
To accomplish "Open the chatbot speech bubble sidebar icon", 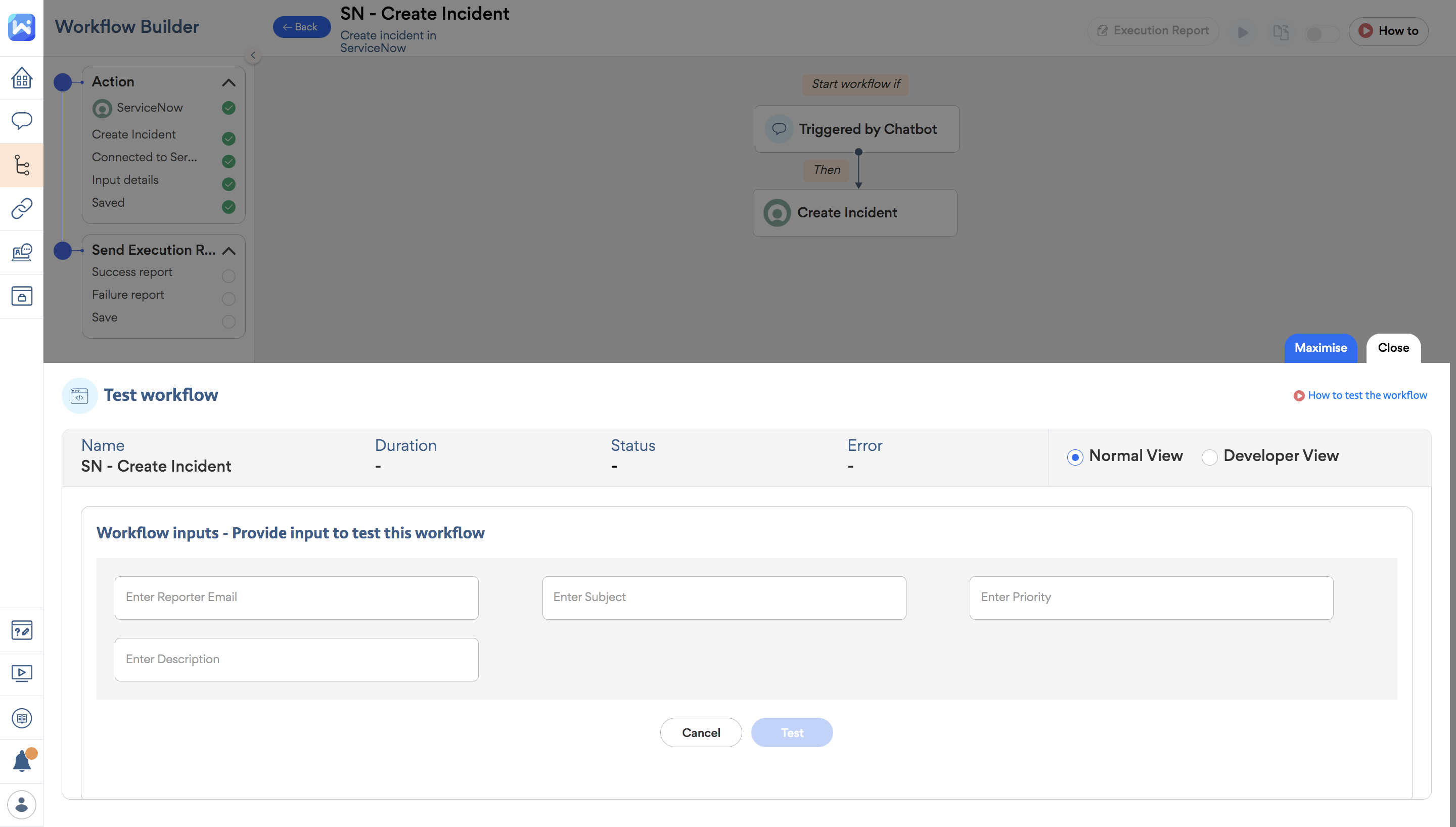I will click(22, 121).
